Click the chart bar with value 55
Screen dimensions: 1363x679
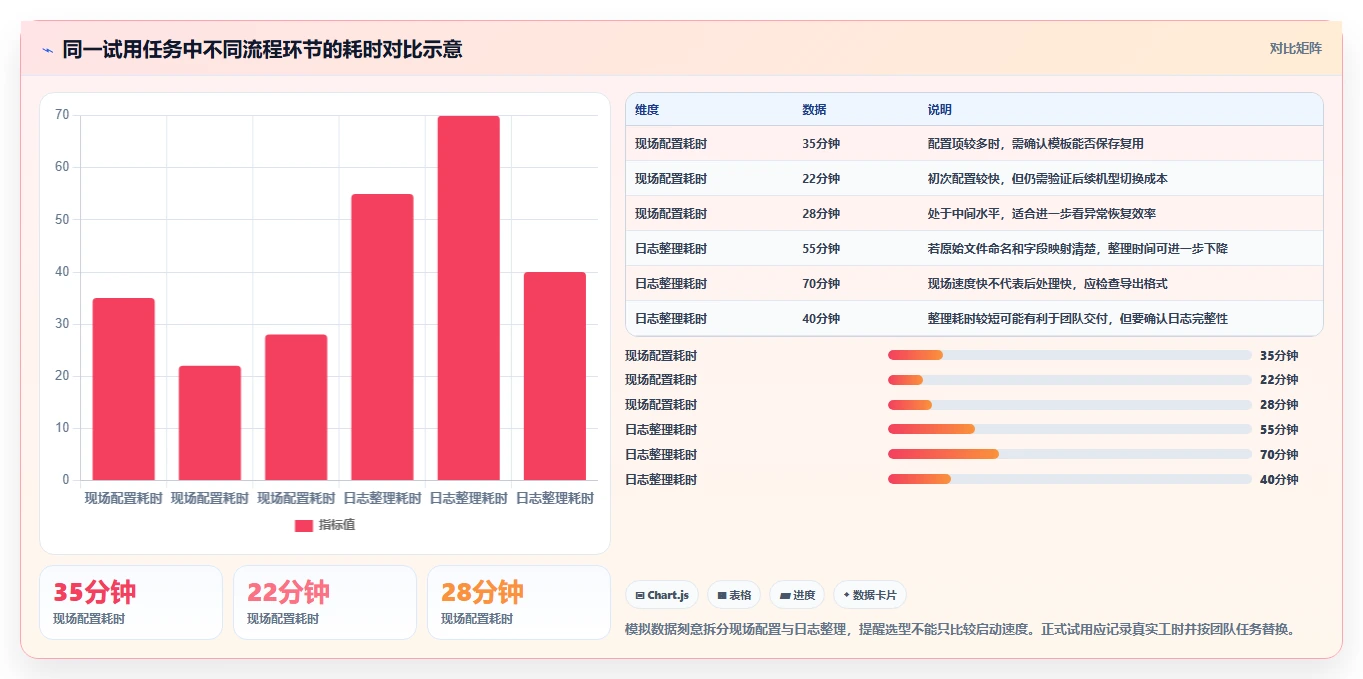click(382, 337)
